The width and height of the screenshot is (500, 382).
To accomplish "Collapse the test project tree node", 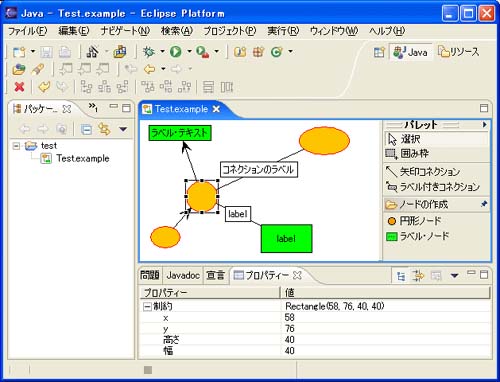I will 16,146.
